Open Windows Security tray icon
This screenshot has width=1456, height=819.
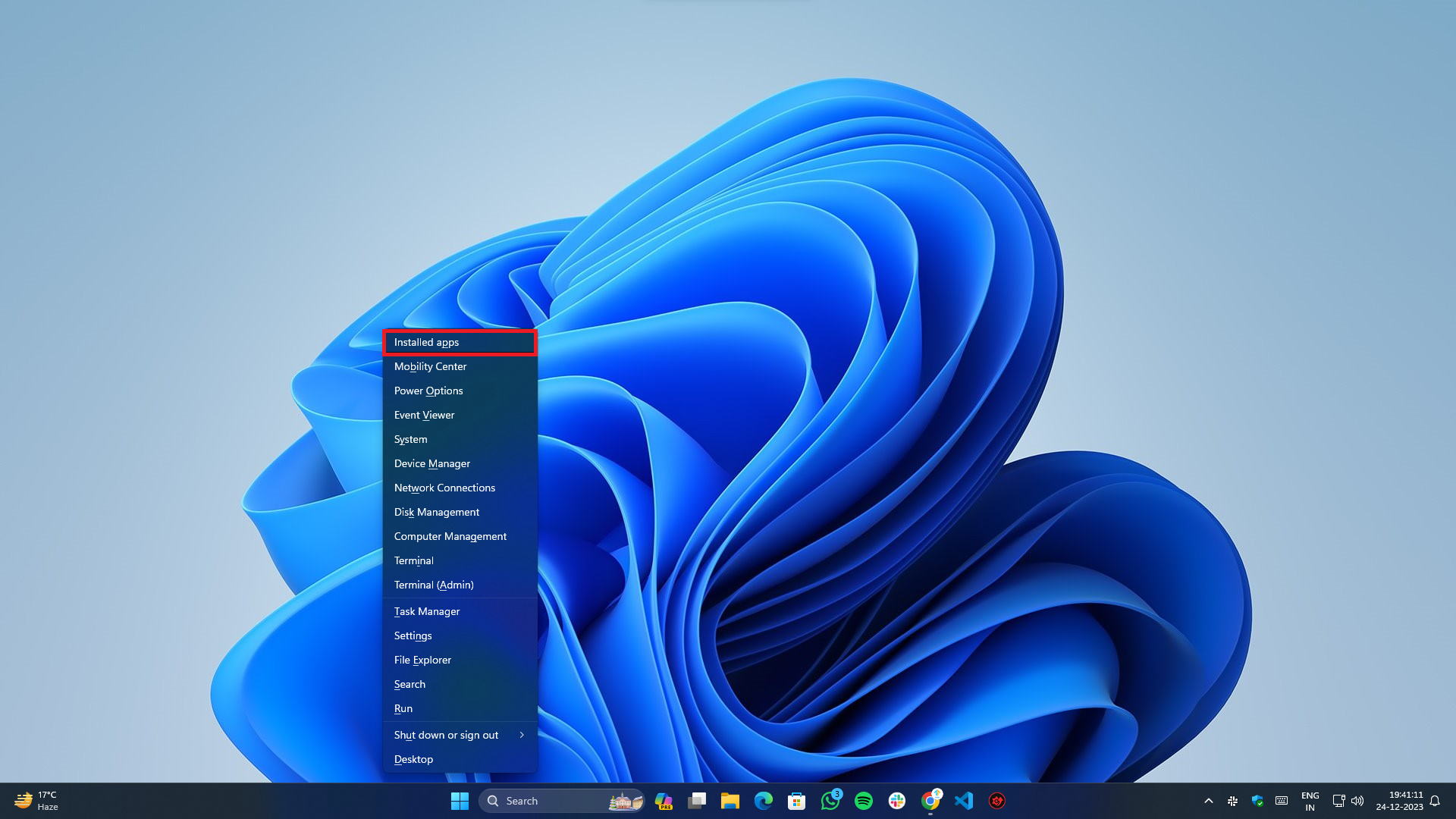1257,801
